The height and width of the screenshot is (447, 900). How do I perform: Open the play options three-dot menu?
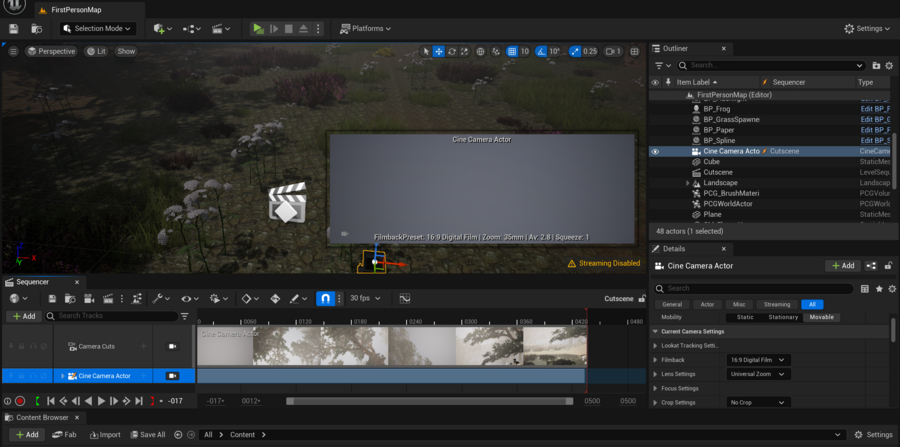click(319, 29)
